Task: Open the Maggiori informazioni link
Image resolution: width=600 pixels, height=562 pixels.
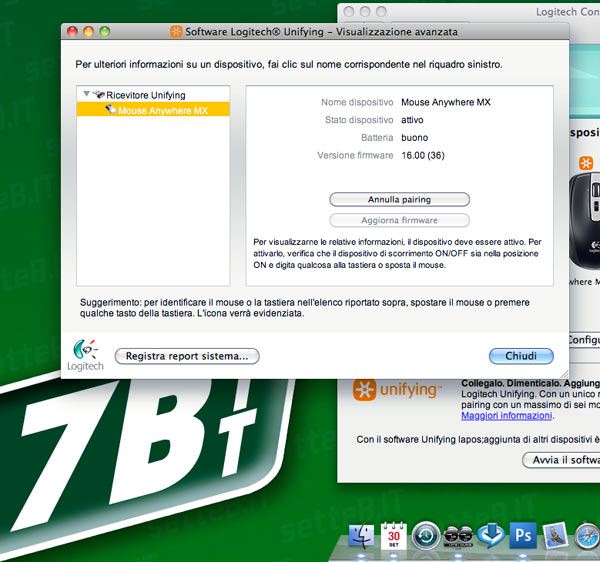Action: click(x=506, y=415)
